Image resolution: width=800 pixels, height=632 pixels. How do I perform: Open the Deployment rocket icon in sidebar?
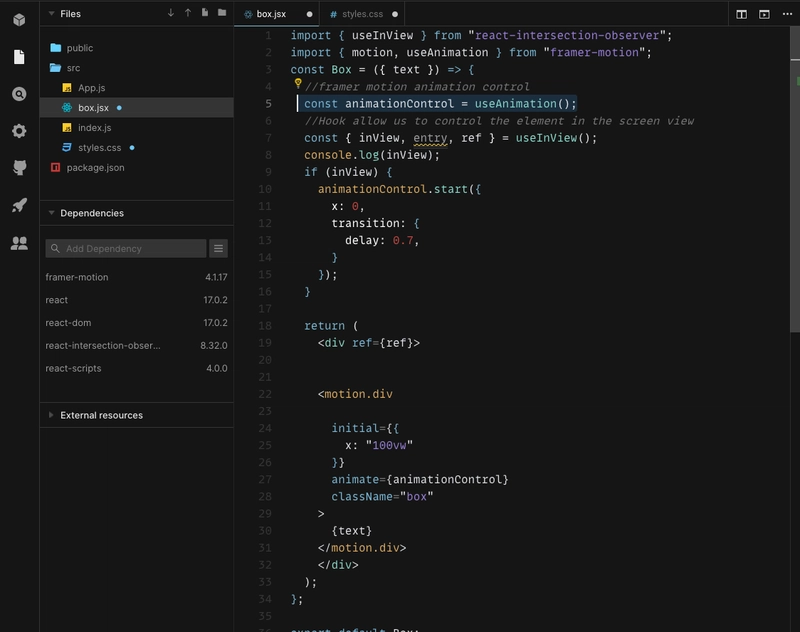tap(19, 205)
